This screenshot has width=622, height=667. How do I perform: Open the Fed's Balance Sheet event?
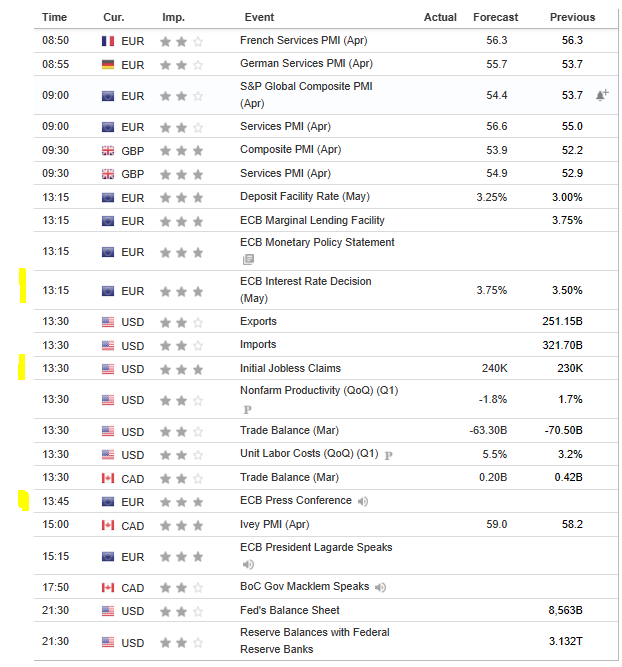[290, 610]
